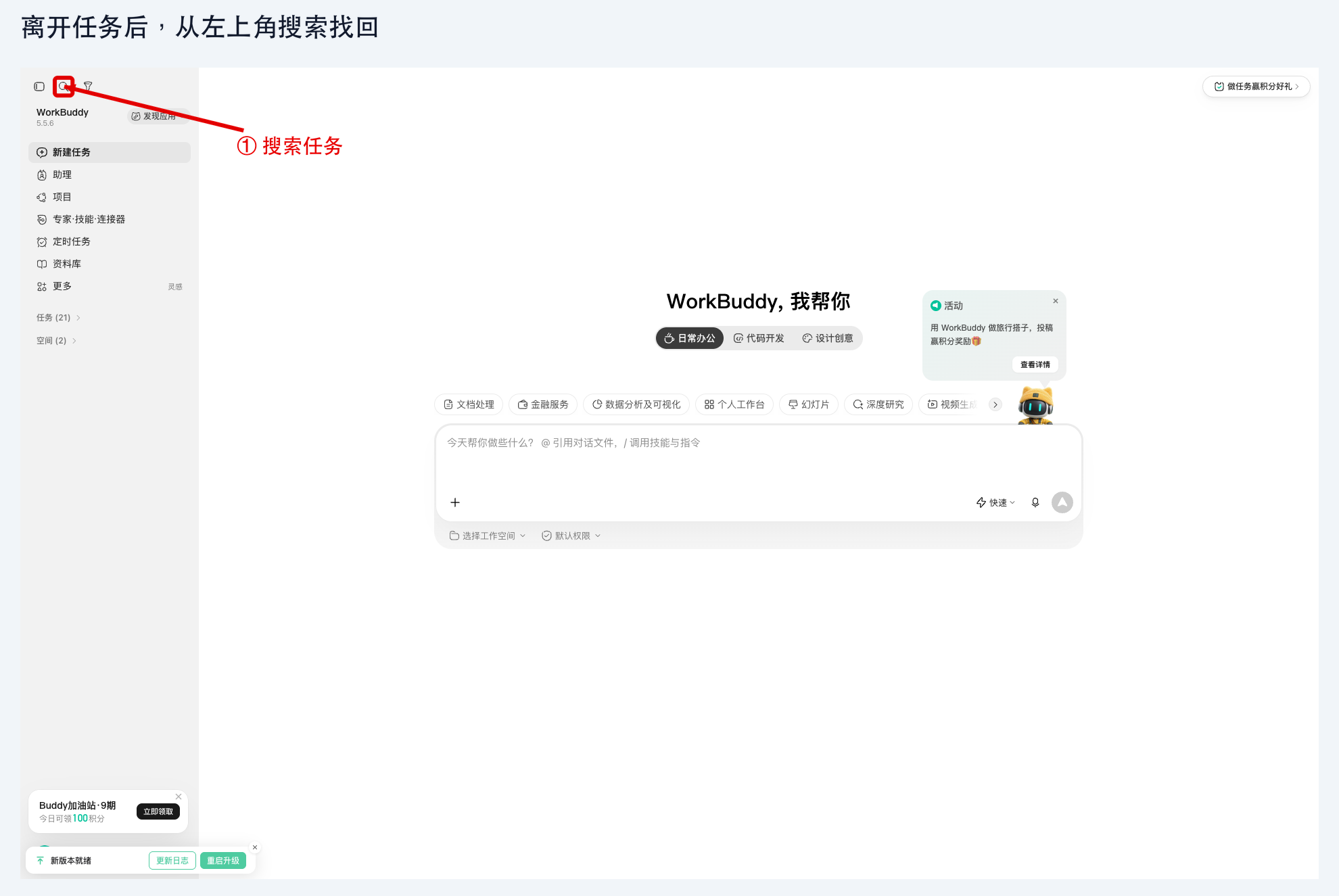The height and width of the screenshot is (896, 1339).
Task: Open 快速 mode dropdown
Action: [x=995, y=502]
